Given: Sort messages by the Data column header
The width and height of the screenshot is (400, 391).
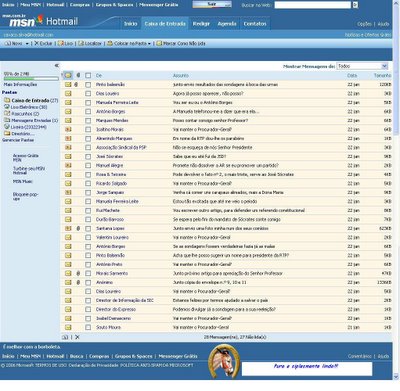Looking at the screenshot, I should click(352, 76).
